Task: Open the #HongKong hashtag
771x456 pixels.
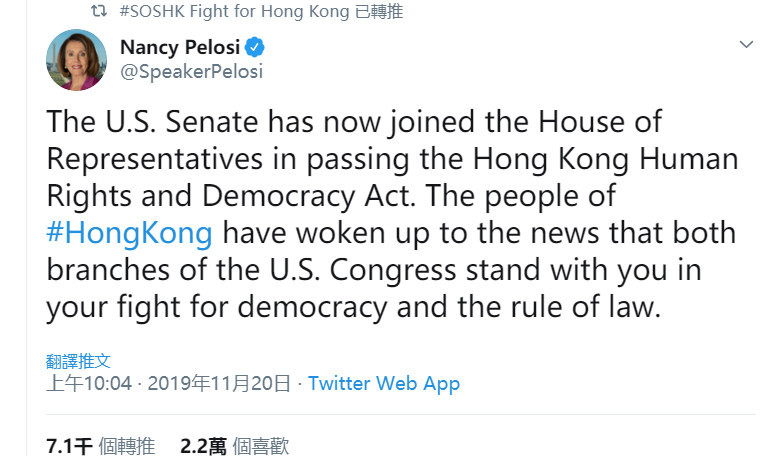Action: pos(129,233)
